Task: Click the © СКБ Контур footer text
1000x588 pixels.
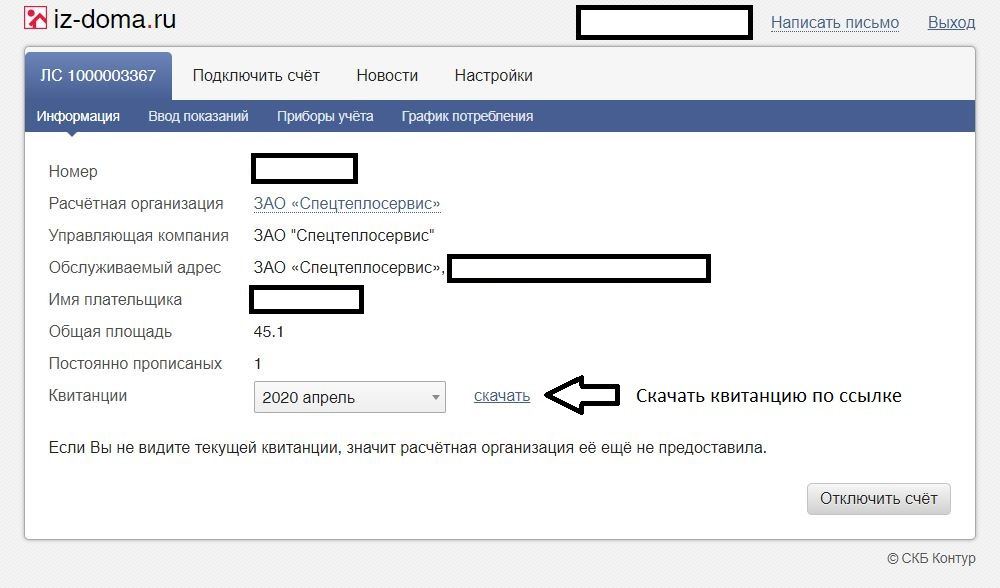Action: [x=930, y=558]
